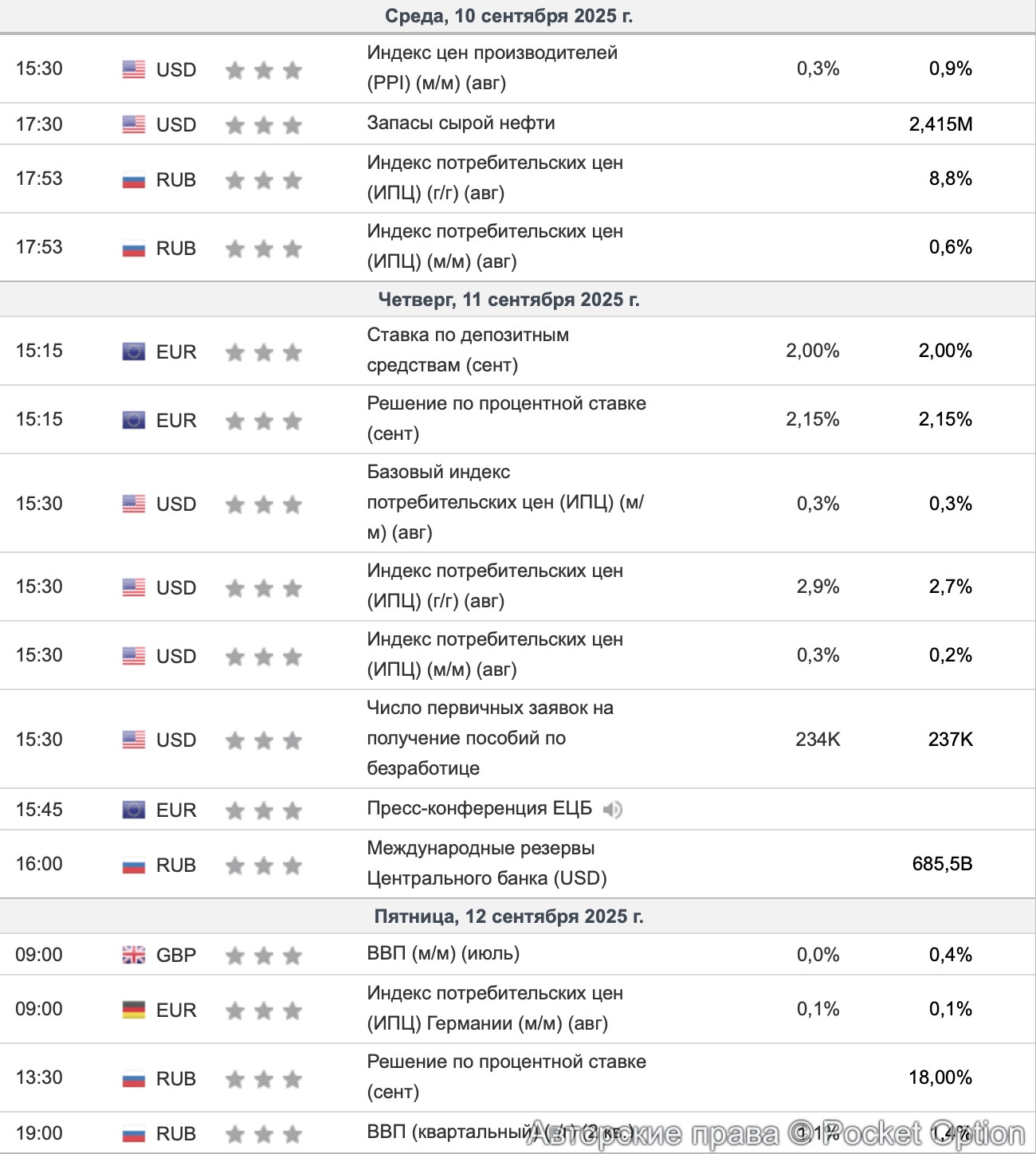Screen dimensions: 1036x1154
Task: Open Международные резервы Центрального банка event
Action: point(486,863)
